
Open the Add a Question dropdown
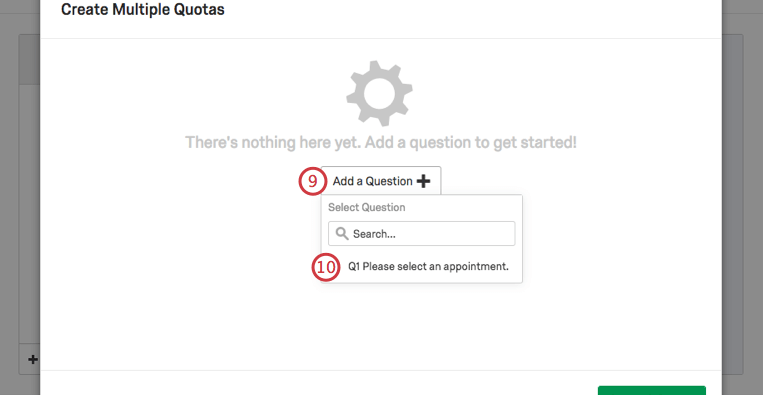tap(381, 181)
